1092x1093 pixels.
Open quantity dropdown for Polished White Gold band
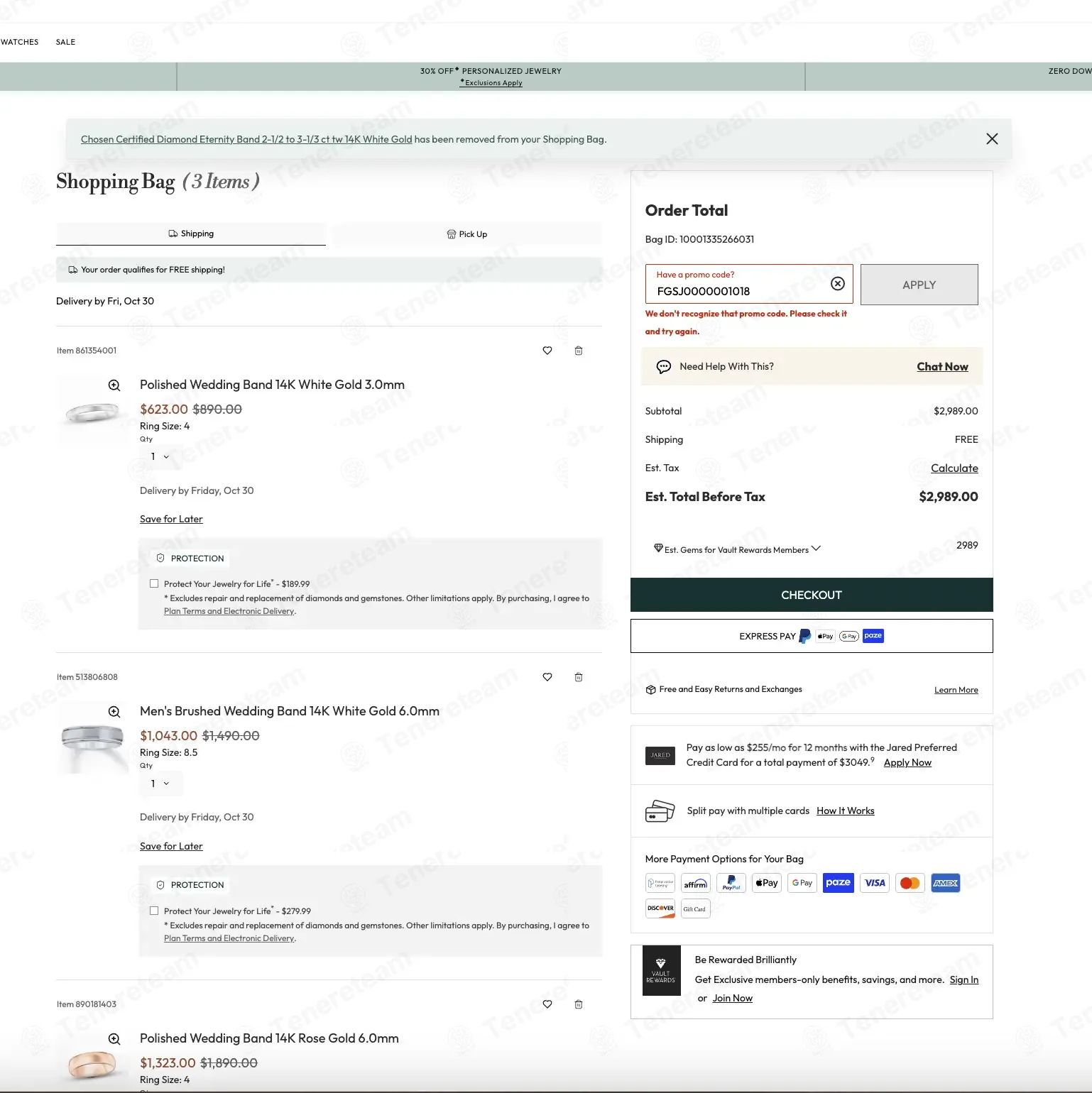coord(160,456)
